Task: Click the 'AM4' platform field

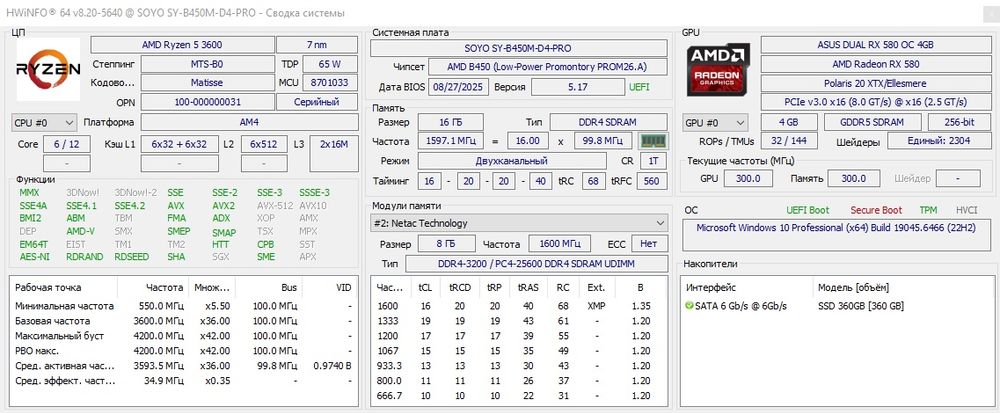Action: (249, 122)
